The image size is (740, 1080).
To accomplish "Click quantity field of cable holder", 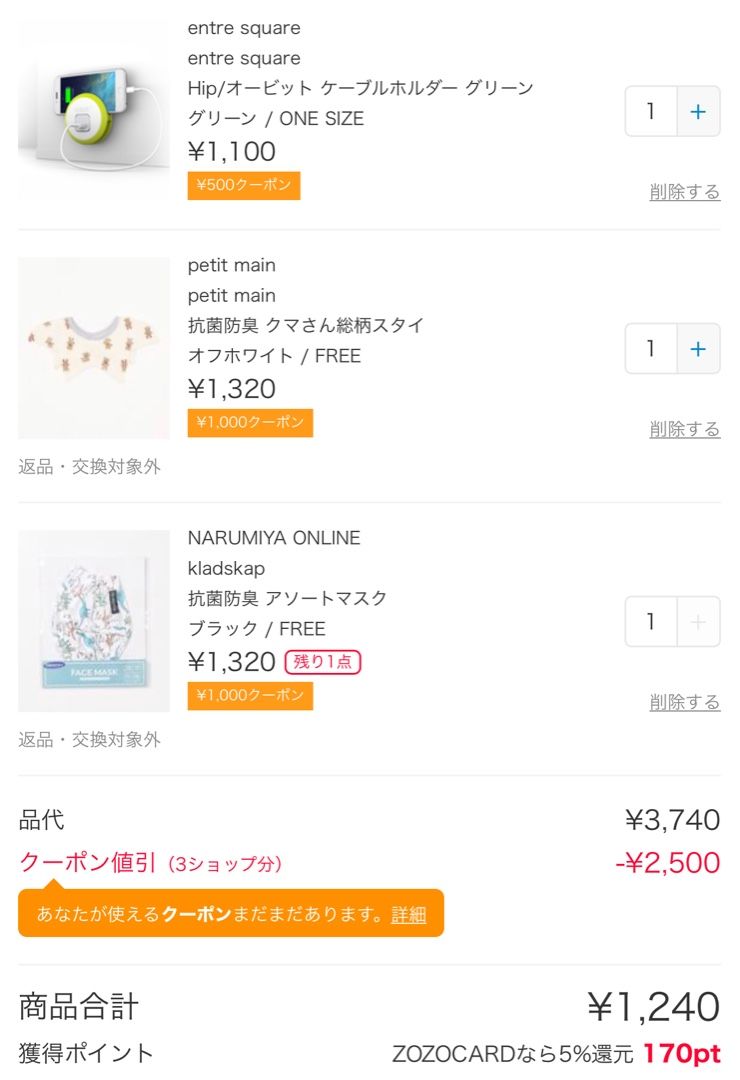I will (x=651, y=112).
